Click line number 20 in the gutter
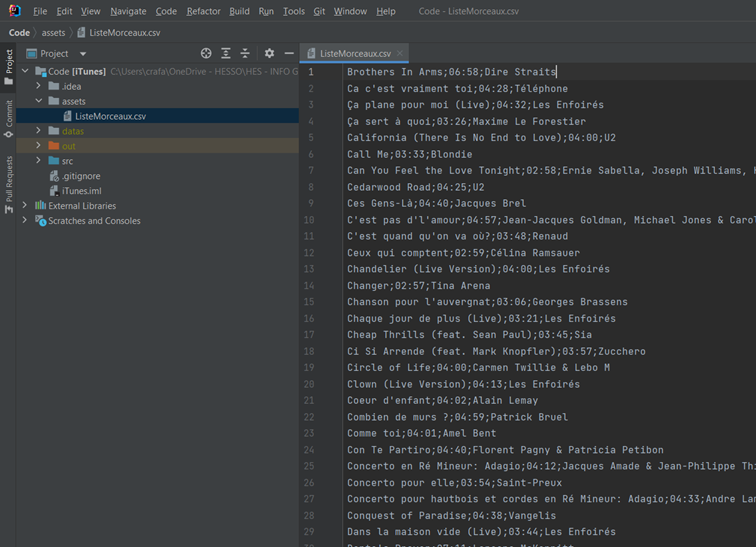 click(309, 384)
